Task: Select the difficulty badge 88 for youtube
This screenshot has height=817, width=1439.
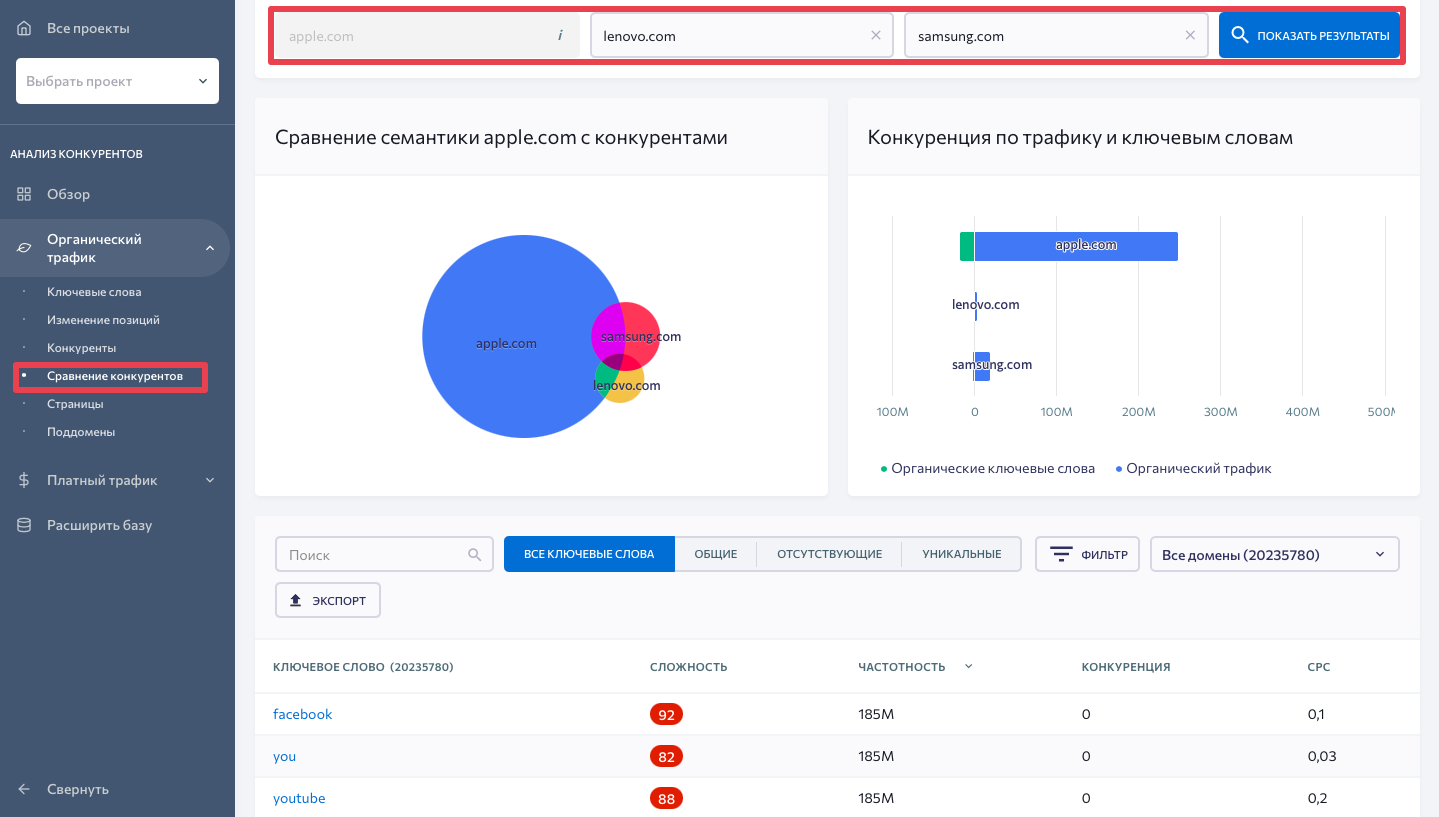Action: tap(666, 798)
